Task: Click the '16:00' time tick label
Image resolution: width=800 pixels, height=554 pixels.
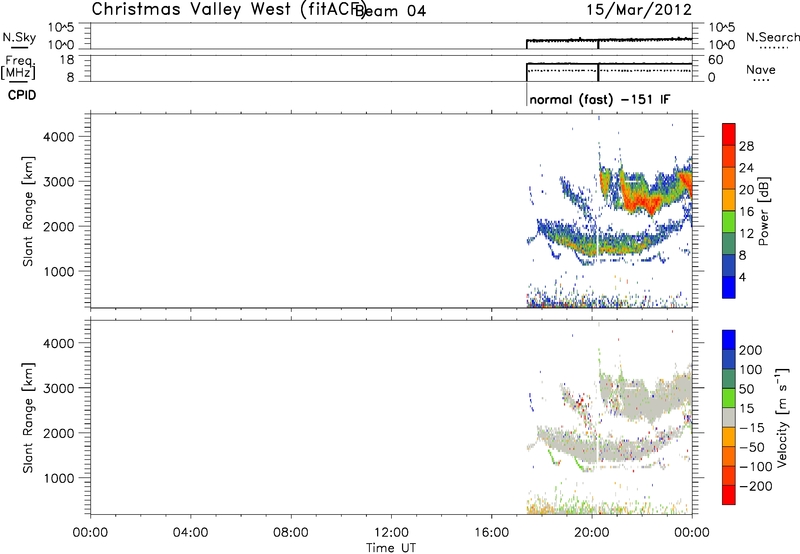Action: pos(491,533)
